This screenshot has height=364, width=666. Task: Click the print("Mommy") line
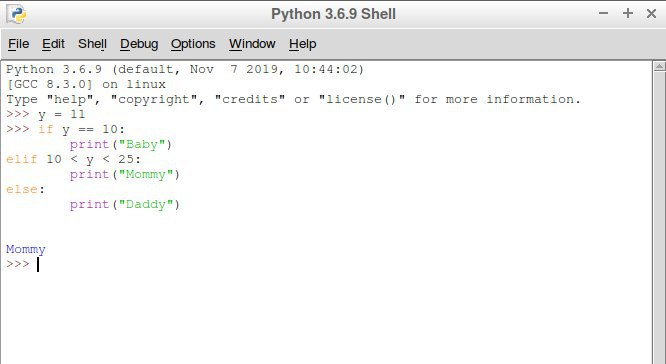point(125,174)
